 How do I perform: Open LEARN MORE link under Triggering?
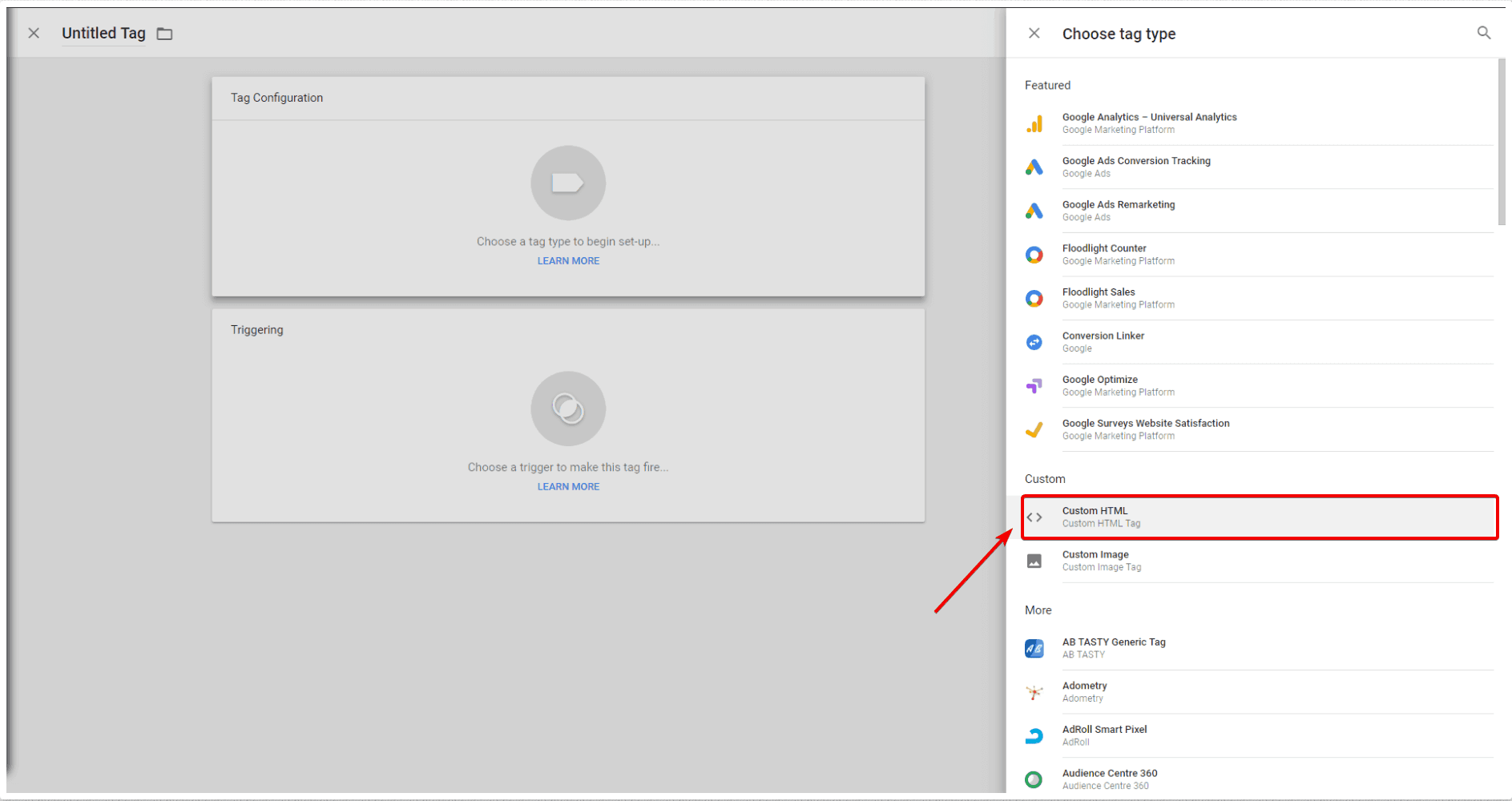[x=568, y=487]
